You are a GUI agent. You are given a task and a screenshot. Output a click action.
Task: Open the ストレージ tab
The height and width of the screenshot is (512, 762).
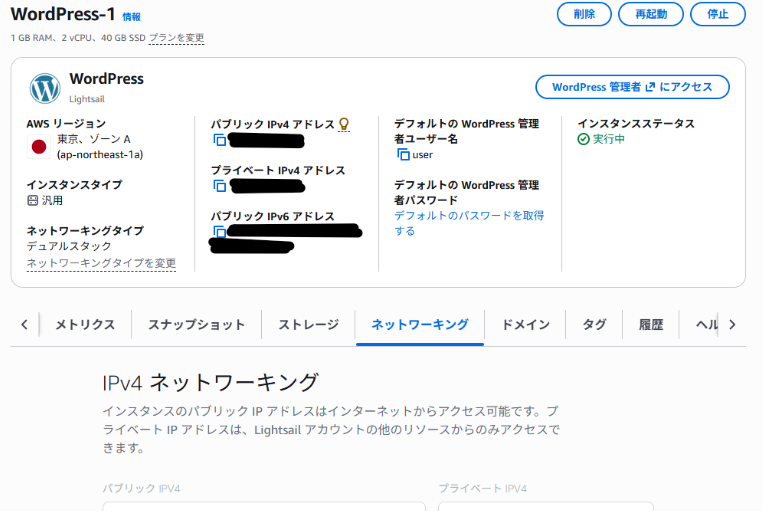[309, 324]
